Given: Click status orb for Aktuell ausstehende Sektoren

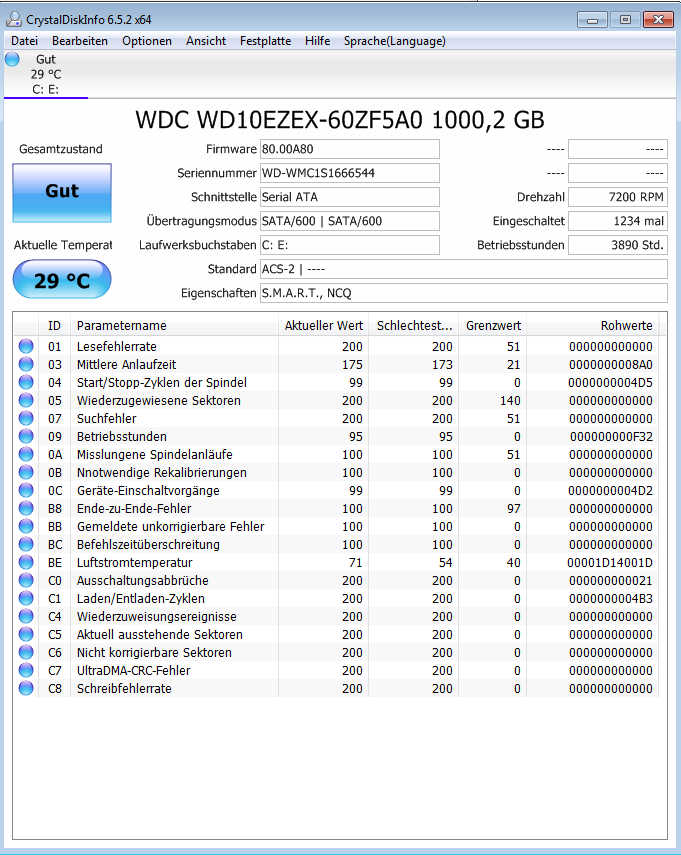Looking at the screenshot, I should pos(26,634).
